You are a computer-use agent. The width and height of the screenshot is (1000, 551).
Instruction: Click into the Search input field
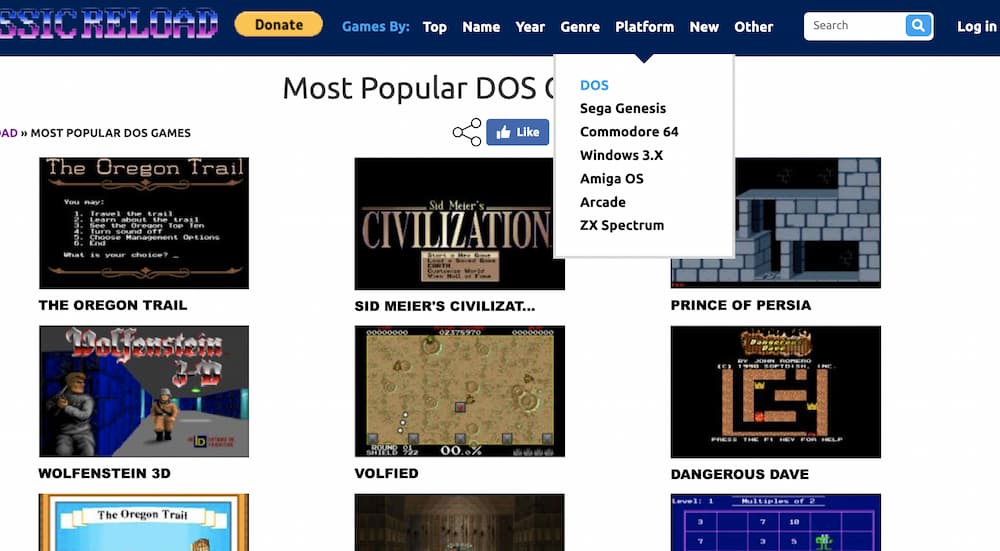(855, 26)
